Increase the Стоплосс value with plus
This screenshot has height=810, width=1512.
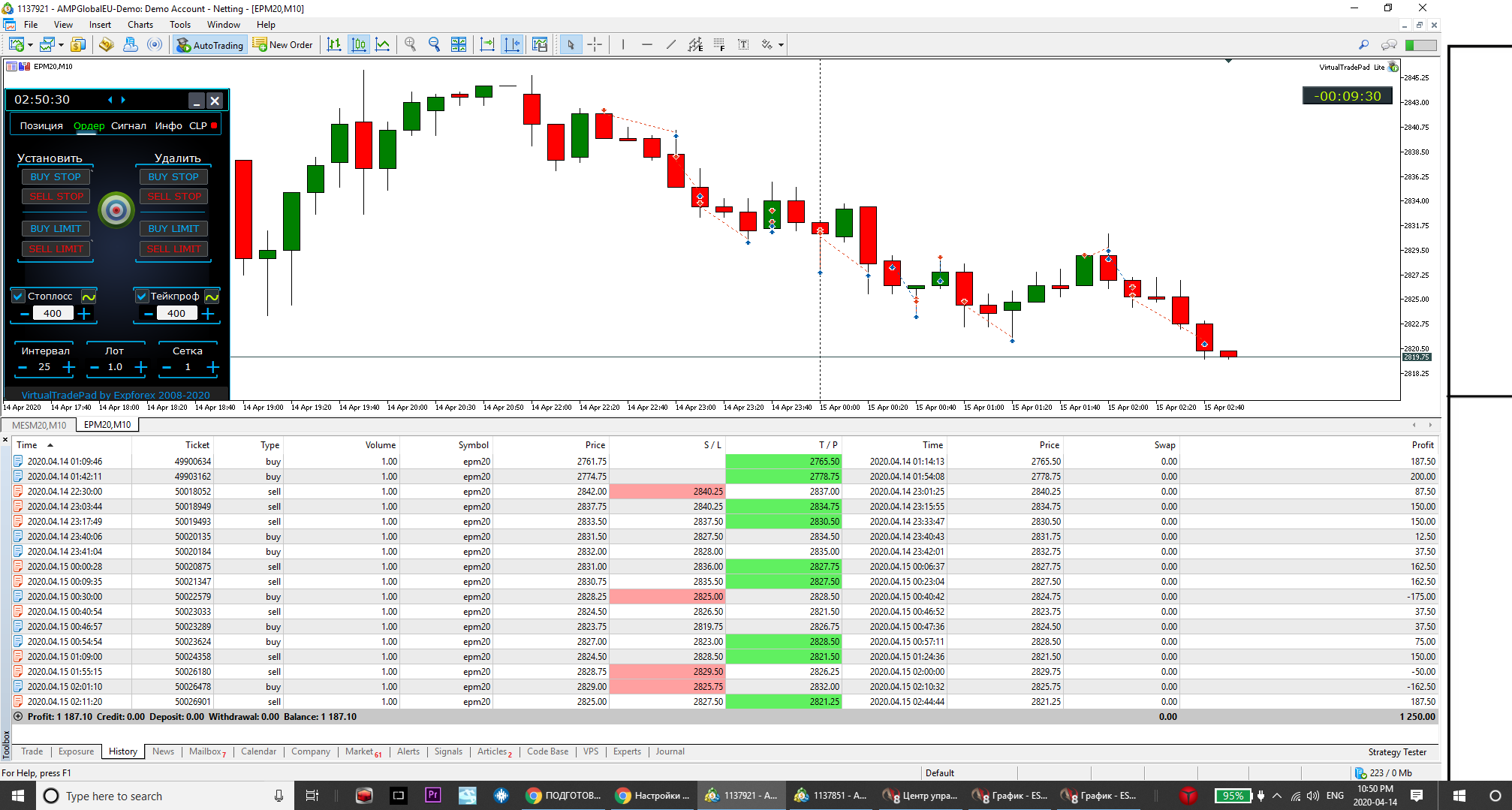click(x=84, y=314)
